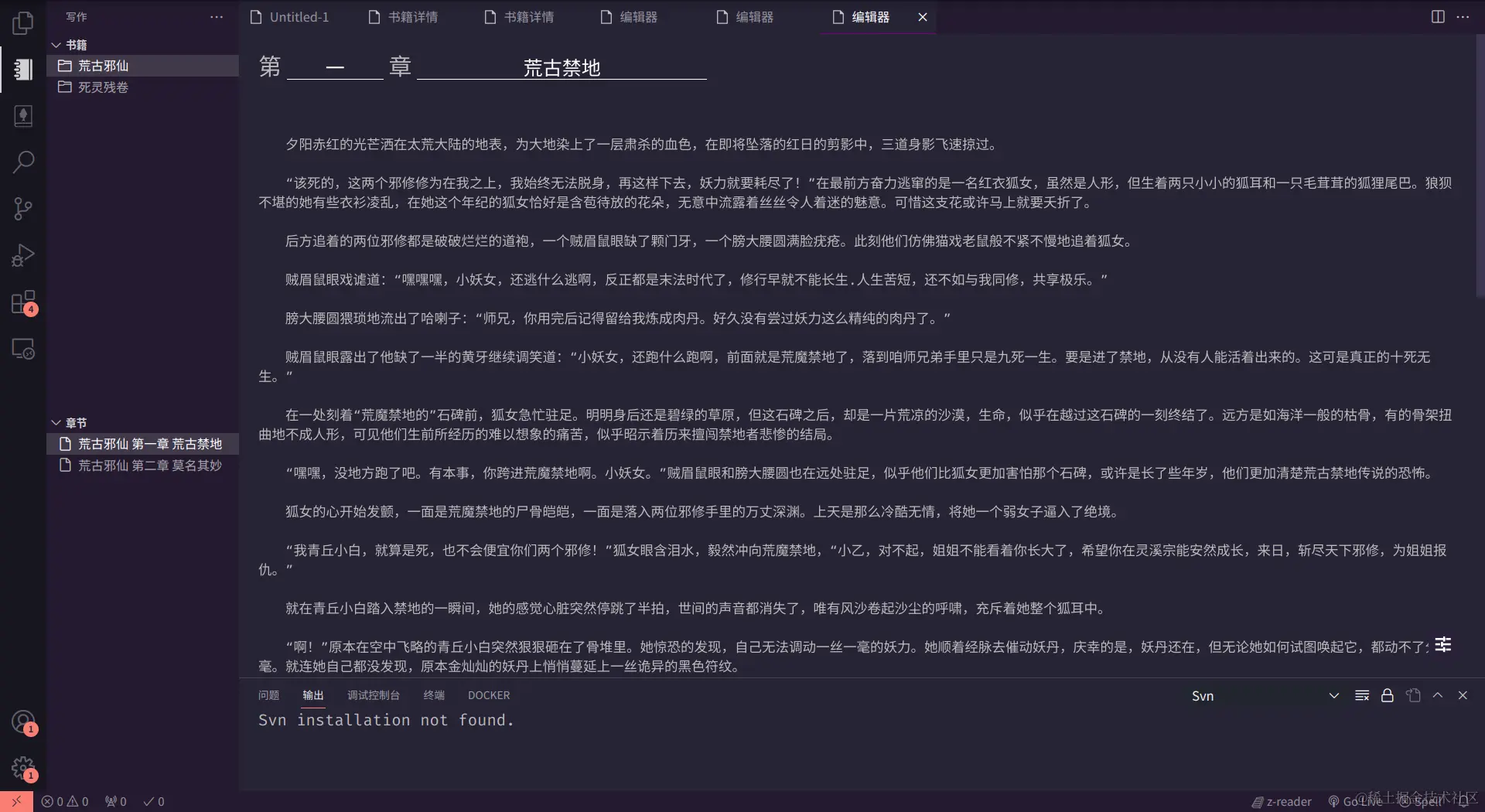
Task: Close the active 编辑器 tab
Action: coord(923,17)
